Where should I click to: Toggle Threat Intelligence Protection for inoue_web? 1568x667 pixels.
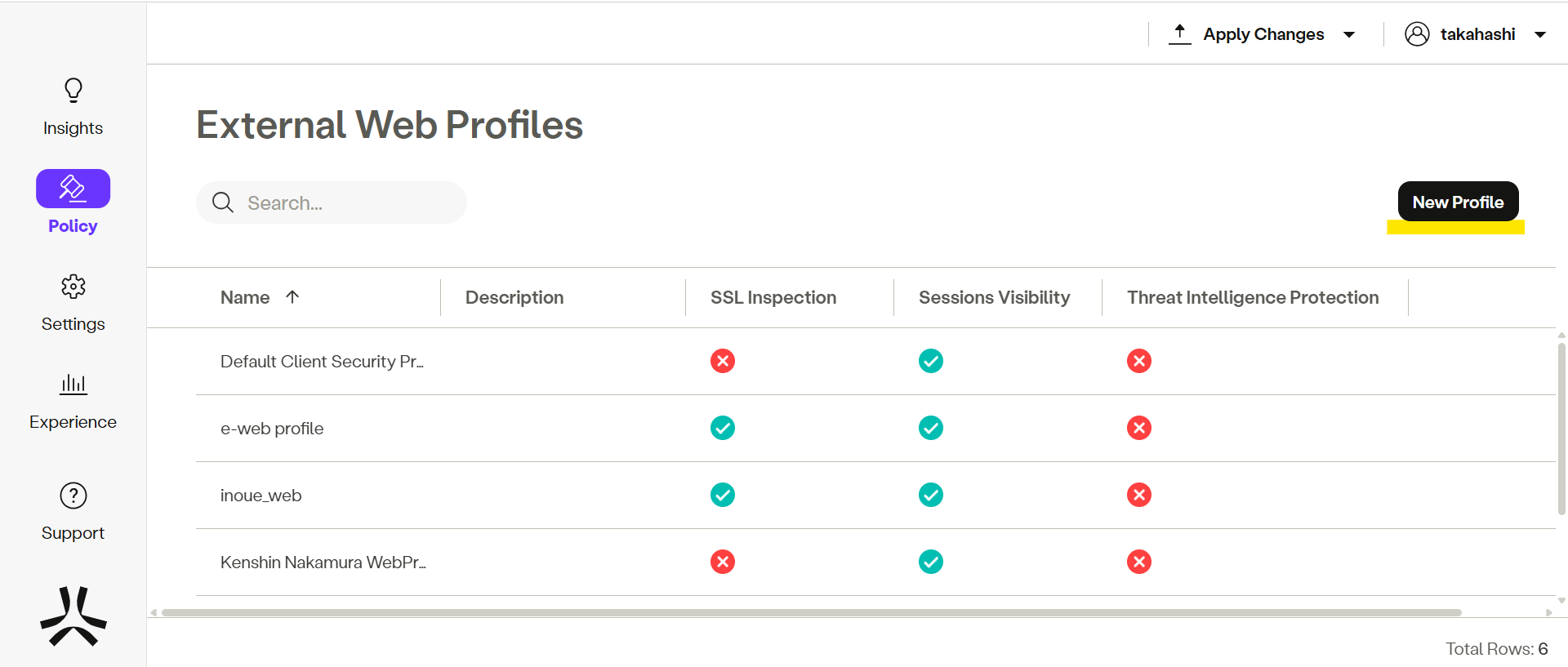[1139, 495]
